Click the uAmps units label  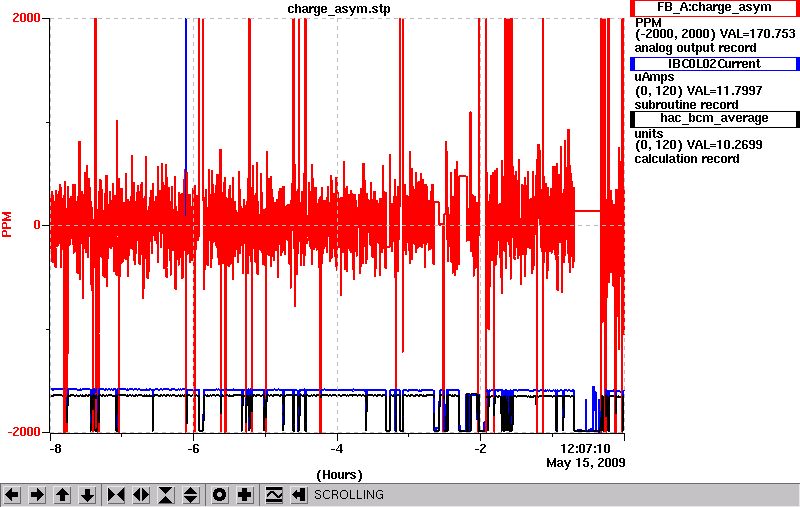[654, 77]
